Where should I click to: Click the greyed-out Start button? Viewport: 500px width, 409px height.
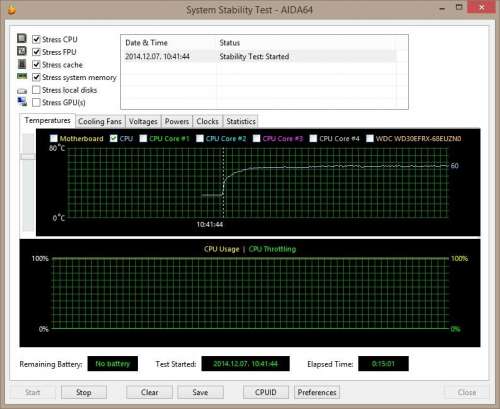pyautogui.click(x=32, y=392)
